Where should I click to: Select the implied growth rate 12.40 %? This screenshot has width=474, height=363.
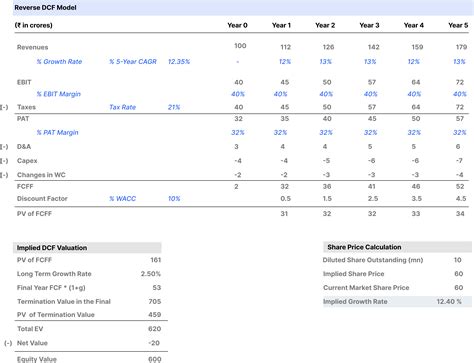point(449,302)
